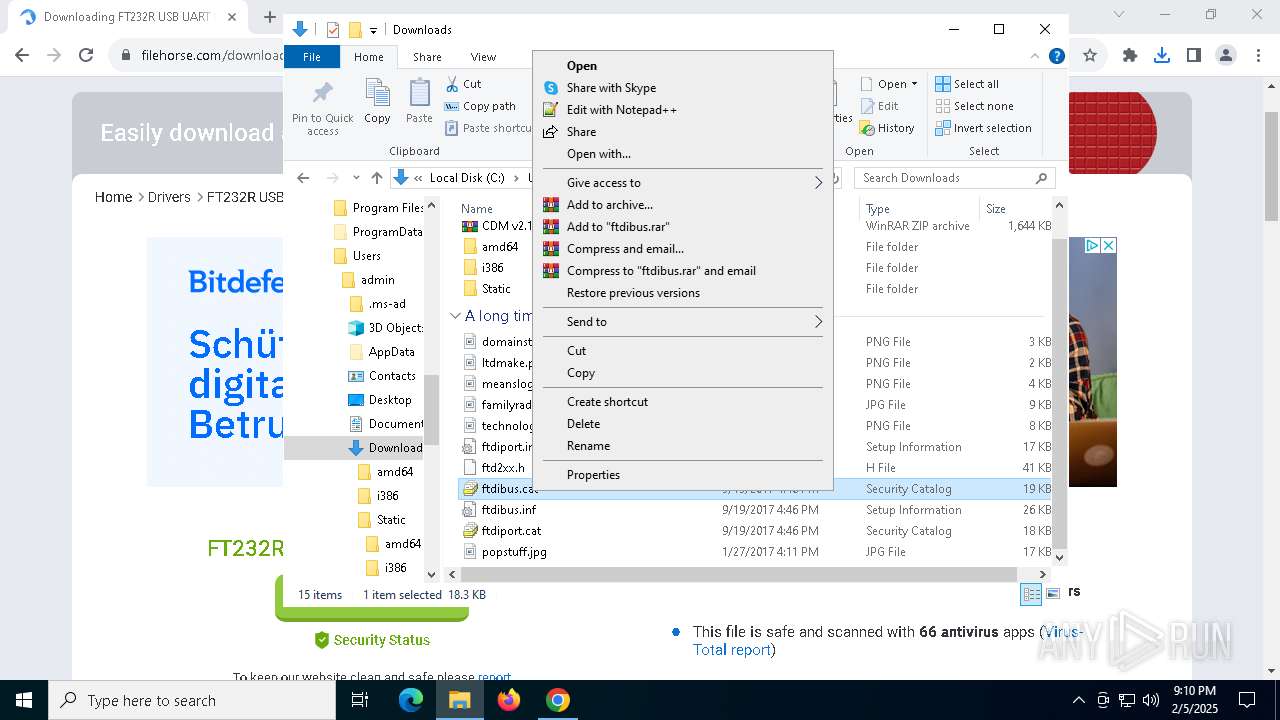Screen dimensions: 1280x720
Task: Choose Delete in context menu
Action: pos(683,424)
